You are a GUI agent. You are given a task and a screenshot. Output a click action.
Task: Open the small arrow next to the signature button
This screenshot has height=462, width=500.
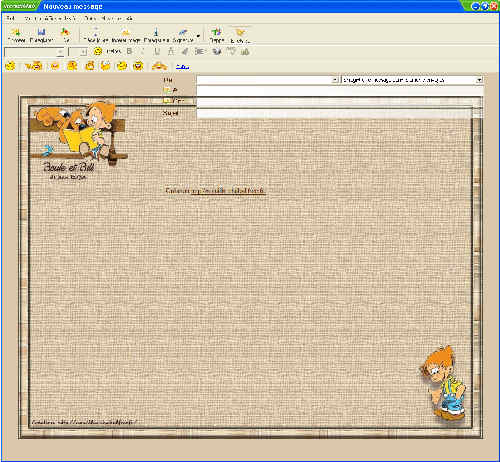point(198,36)
